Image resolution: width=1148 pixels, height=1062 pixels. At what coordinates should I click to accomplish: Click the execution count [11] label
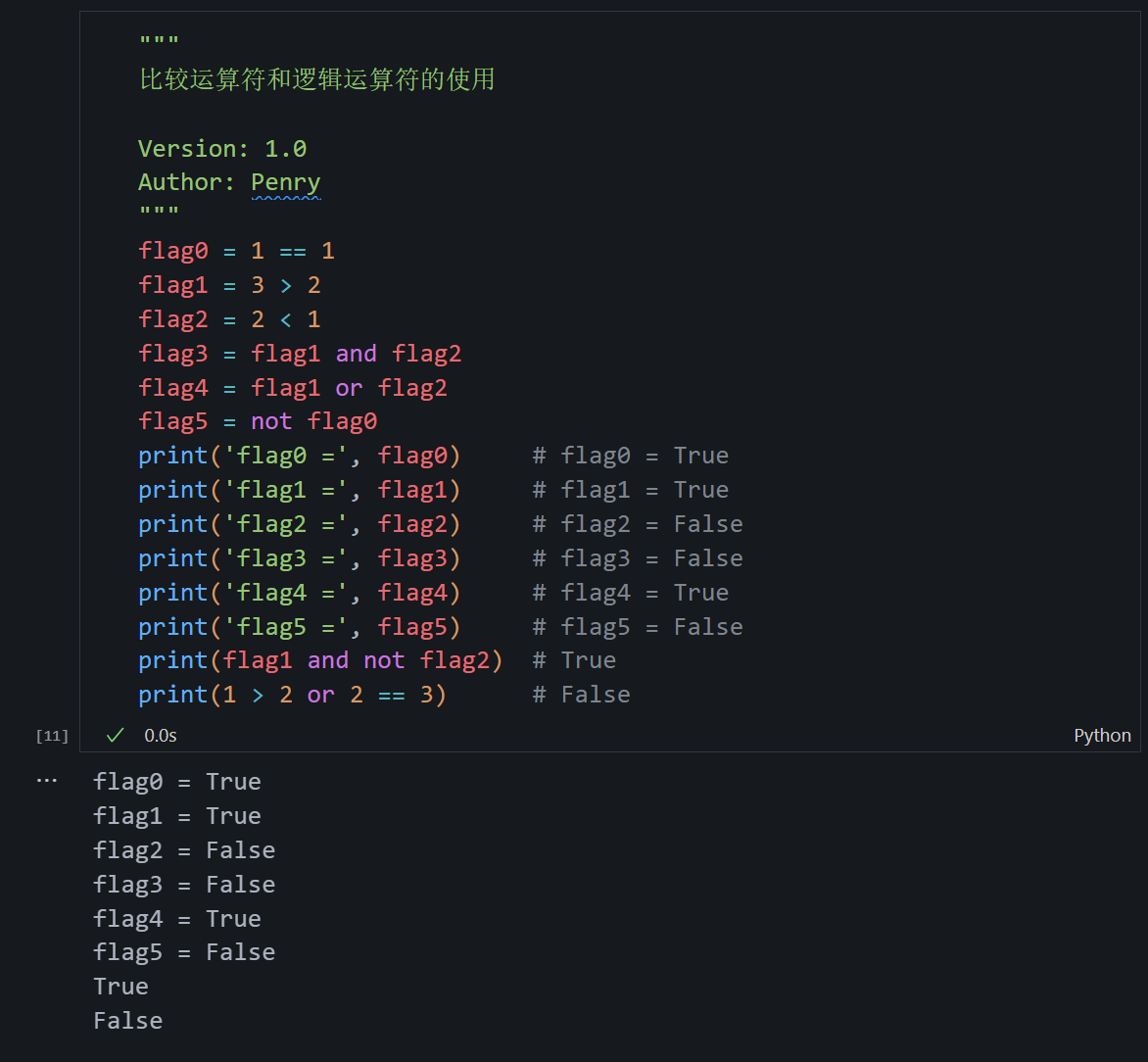(x=52, y=736)
